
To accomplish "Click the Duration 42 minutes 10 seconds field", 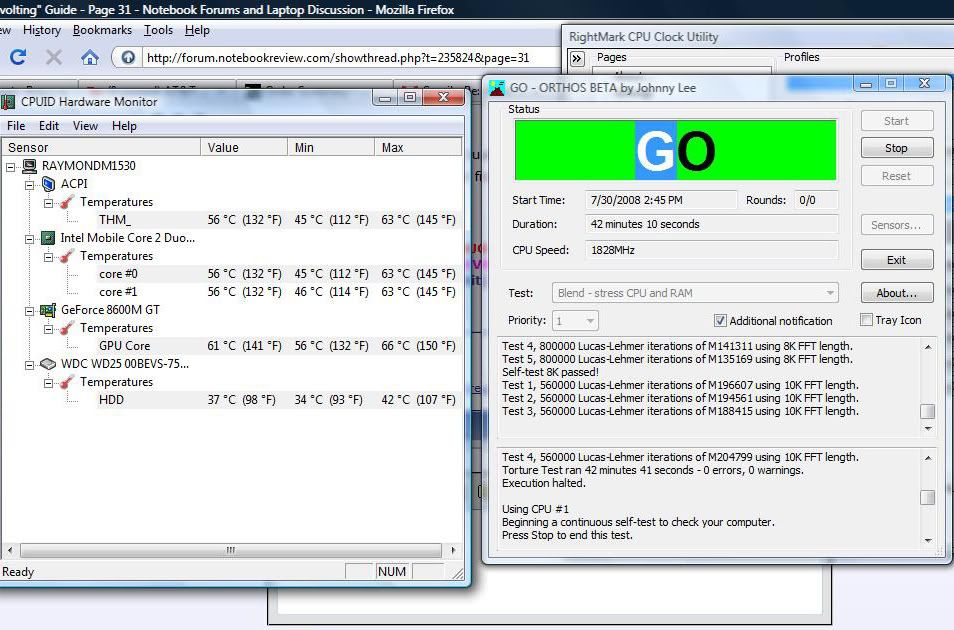I will click(x=711, y=224).
